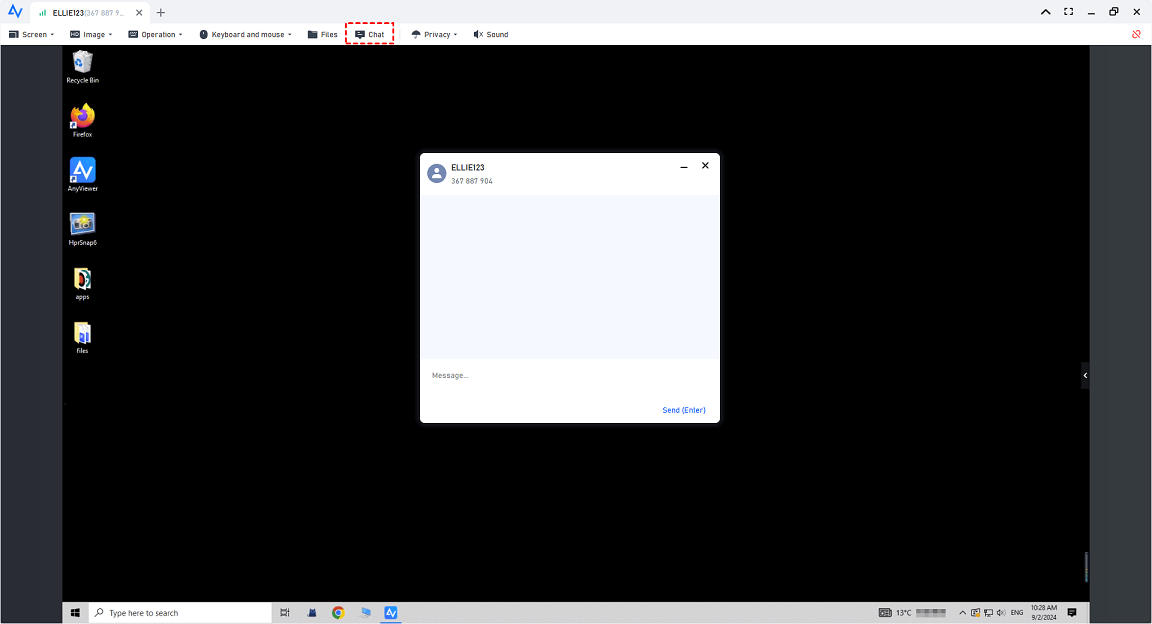Click AnyViewer icon on remote taskbar
Screen dimensions: 1152x624
(391, 613)
